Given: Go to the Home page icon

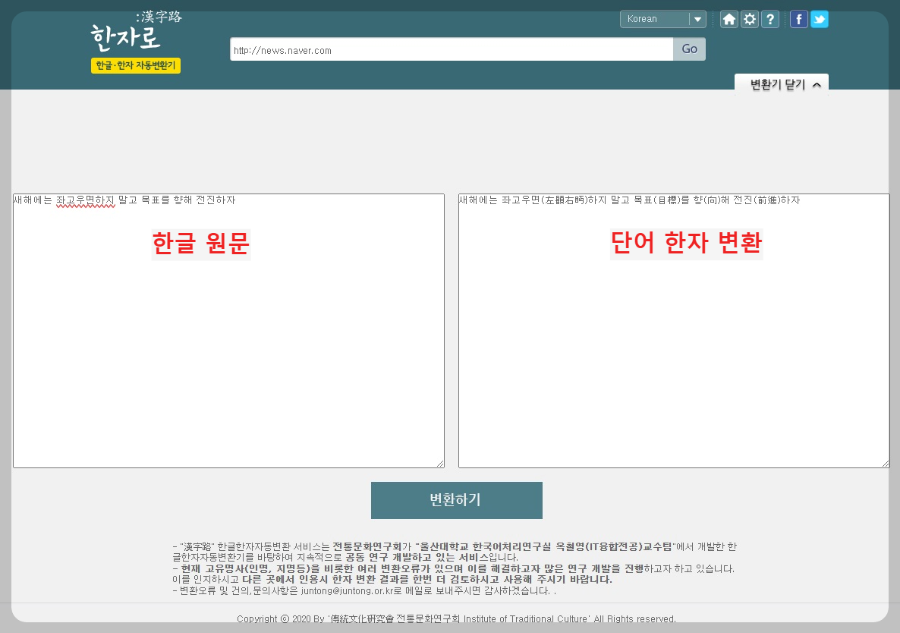Looking at the screenshot, I should [x=731, y=18].
